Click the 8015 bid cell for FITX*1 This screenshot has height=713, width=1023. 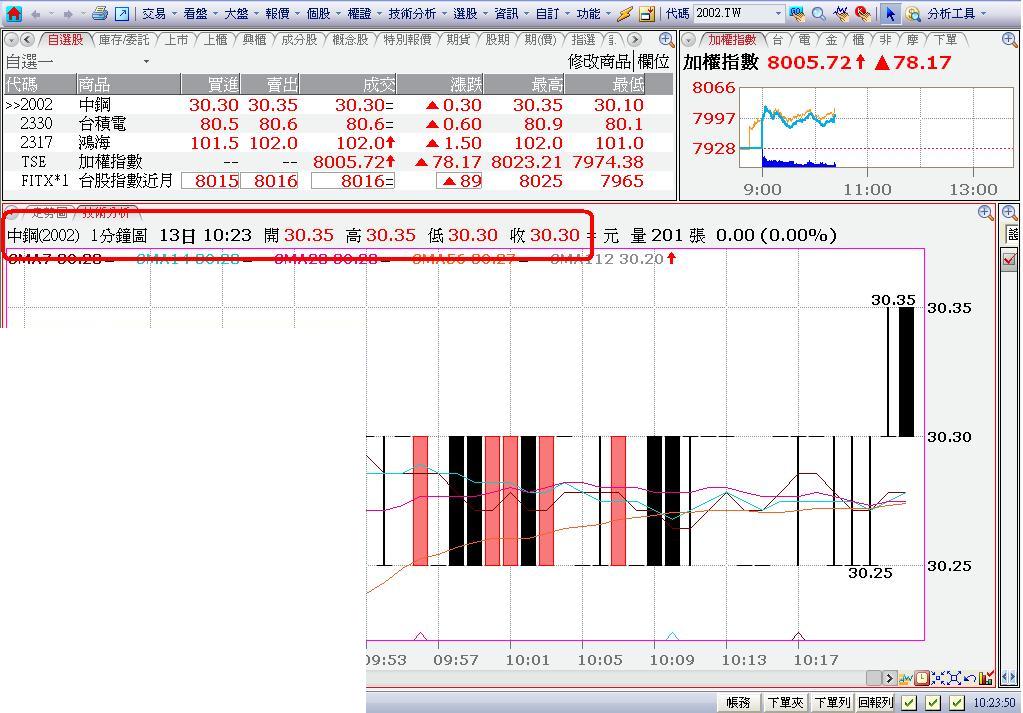210,181
